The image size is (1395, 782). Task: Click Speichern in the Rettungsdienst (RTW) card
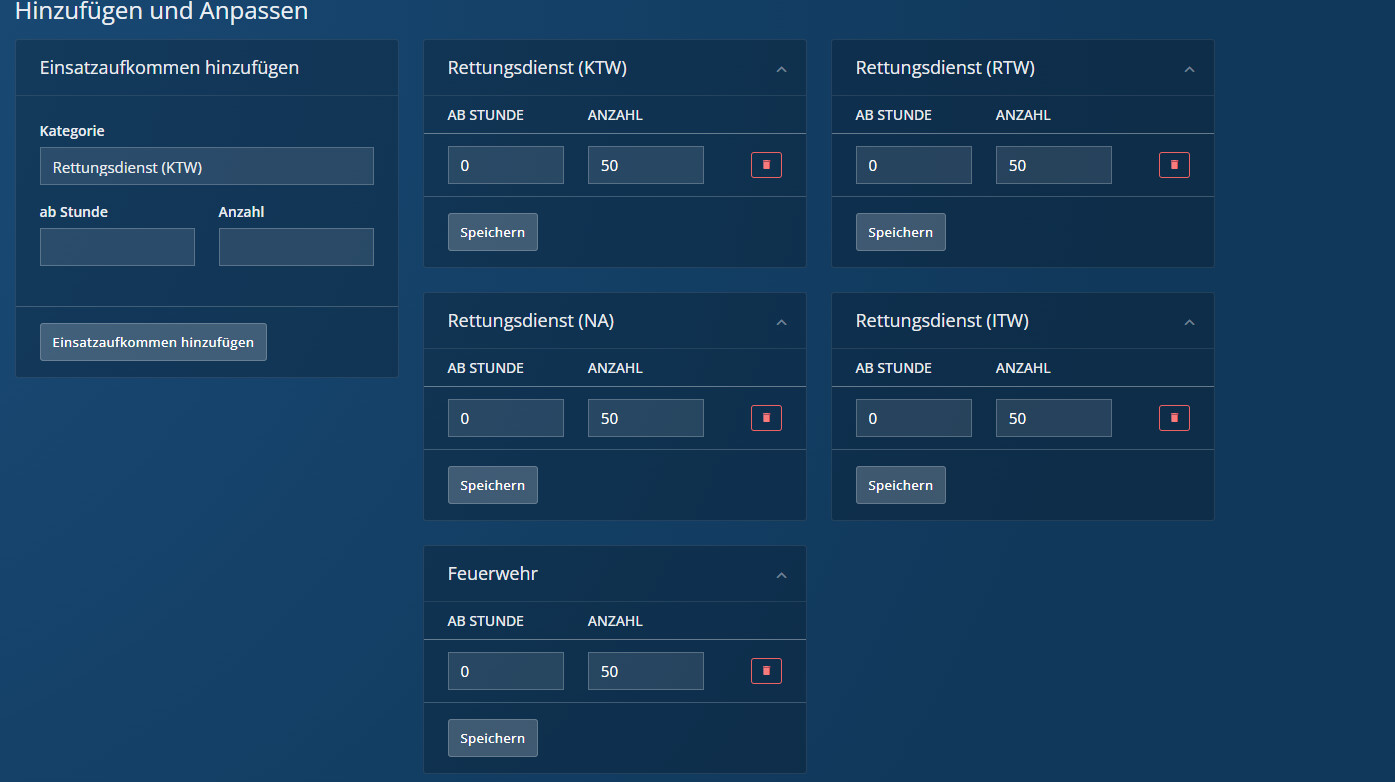(x=900, y=232)
